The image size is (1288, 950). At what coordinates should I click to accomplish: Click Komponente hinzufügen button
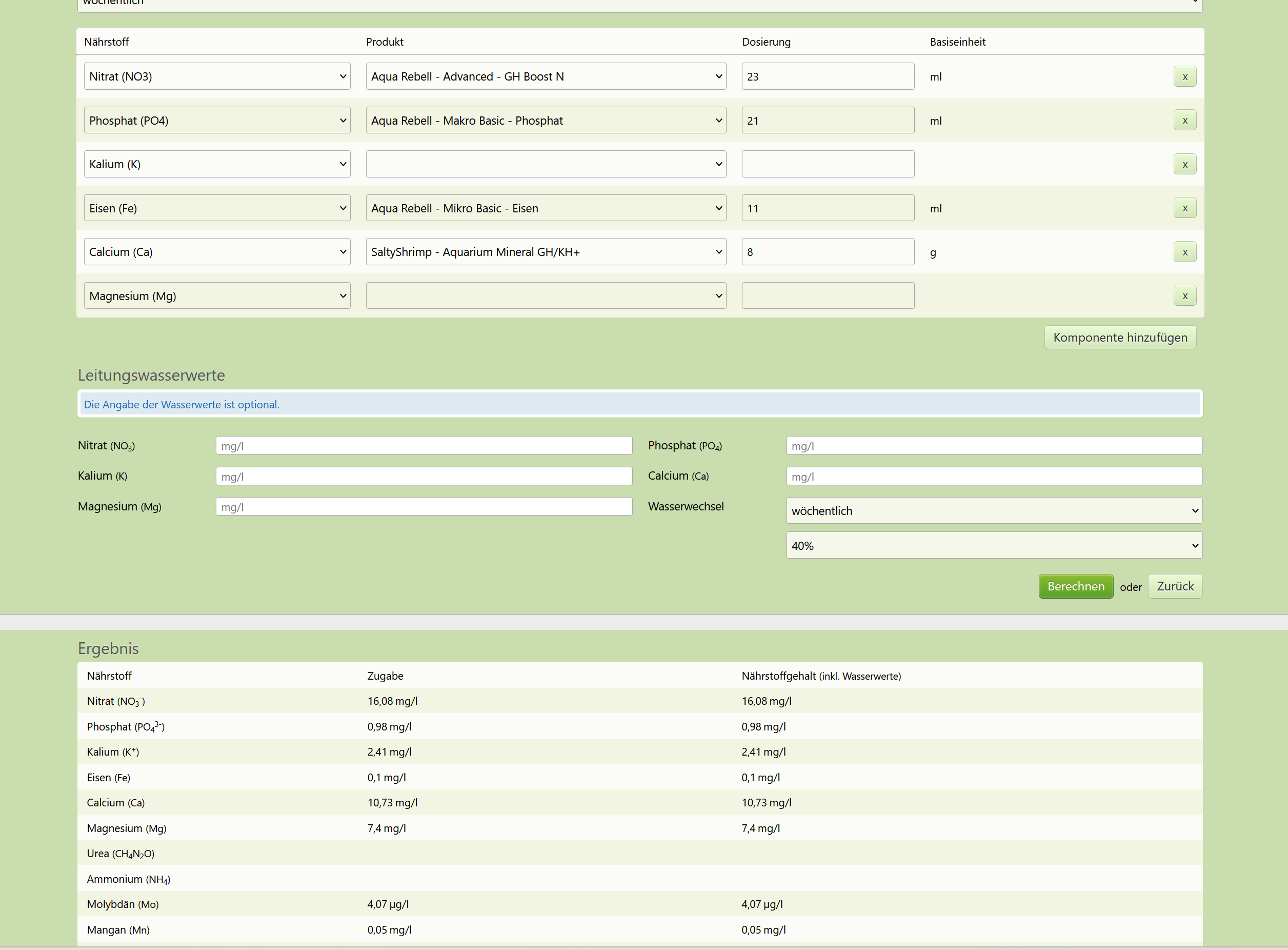coord(1120,338)
